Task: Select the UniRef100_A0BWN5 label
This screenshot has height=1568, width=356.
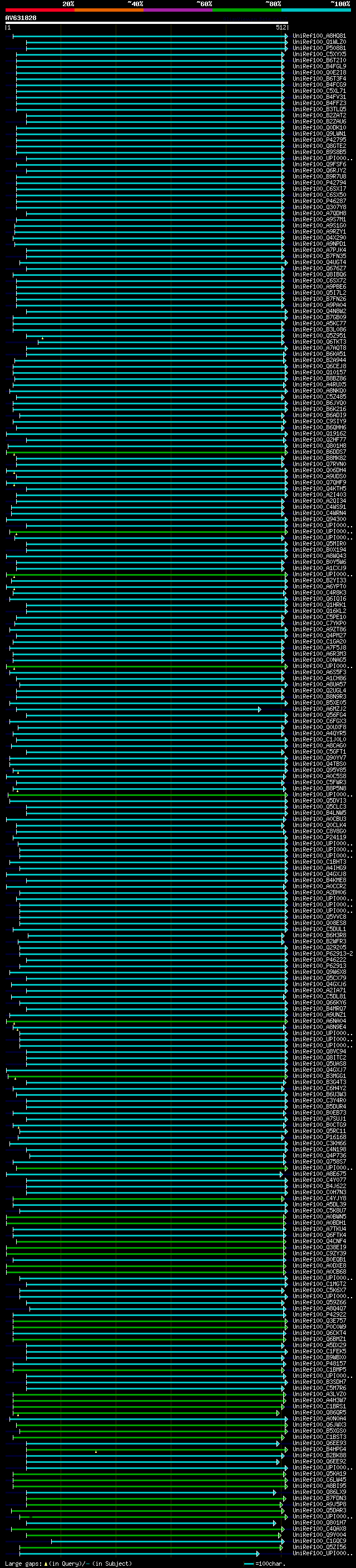Action: (319, 1216)
